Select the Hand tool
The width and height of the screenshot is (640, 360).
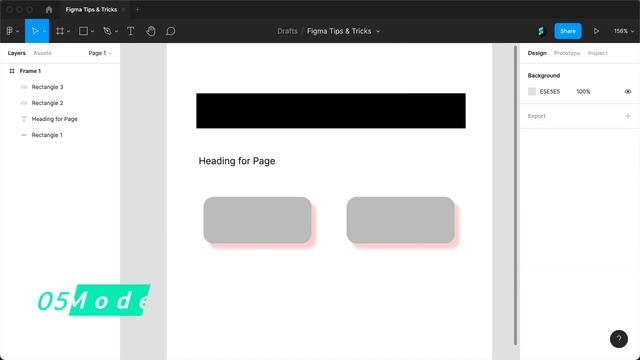[x=151, y=31]
